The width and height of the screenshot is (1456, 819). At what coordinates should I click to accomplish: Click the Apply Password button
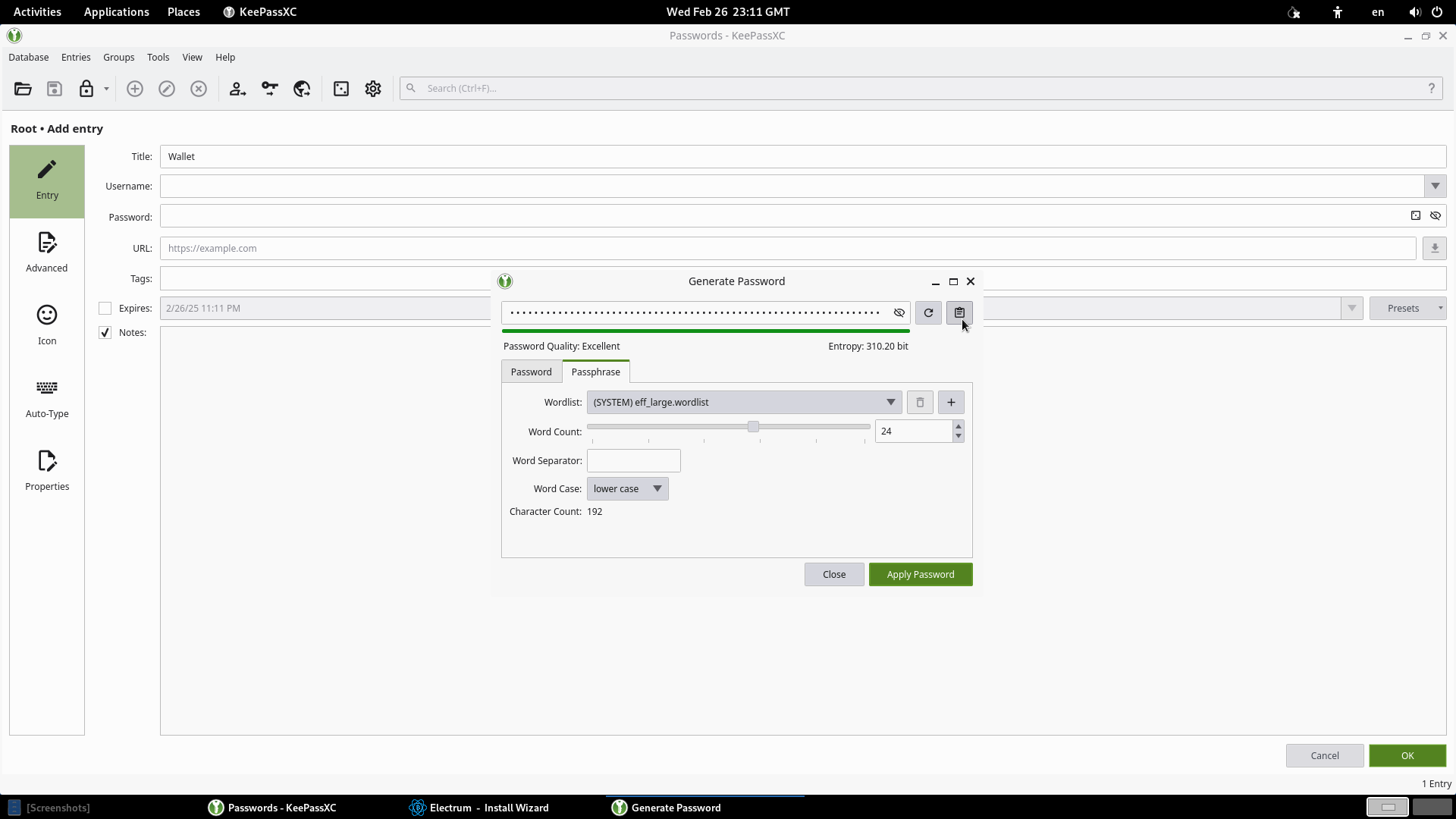920,574
